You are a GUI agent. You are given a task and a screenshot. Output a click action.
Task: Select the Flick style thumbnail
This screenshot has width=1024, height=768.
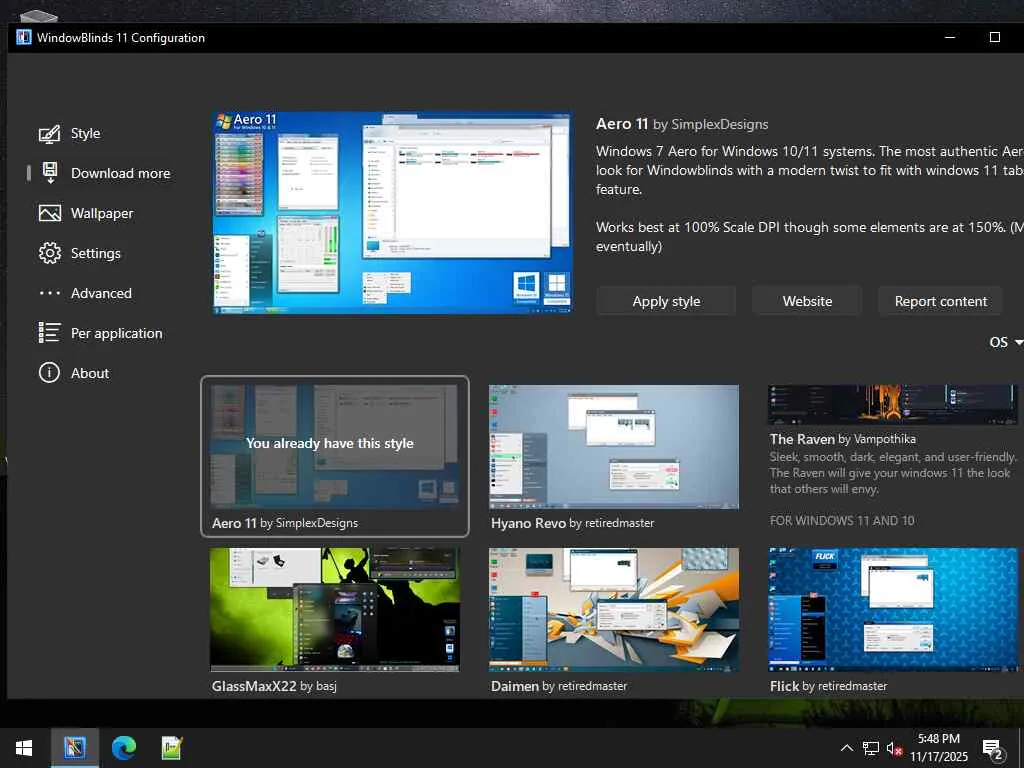[893, 610]
